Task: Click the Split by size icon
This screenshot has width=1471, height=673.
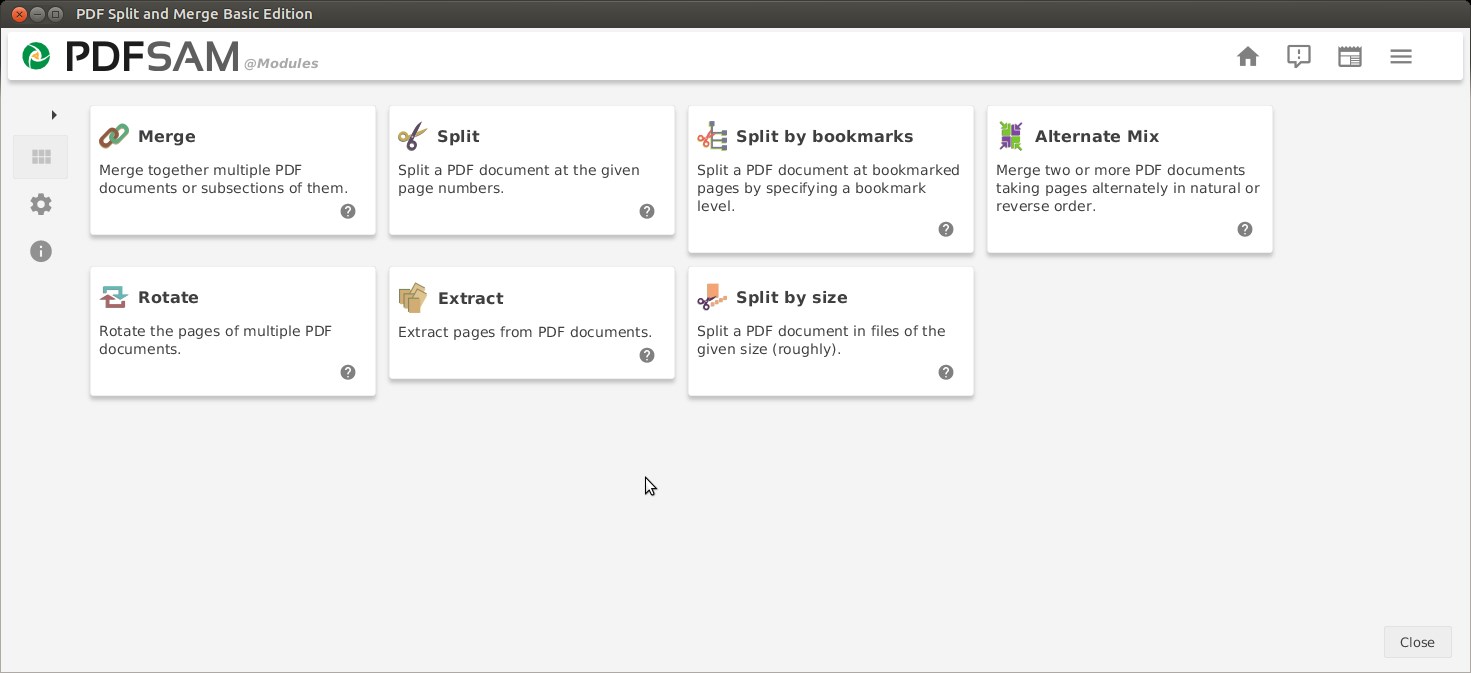Action: click(x=712, y=297)
